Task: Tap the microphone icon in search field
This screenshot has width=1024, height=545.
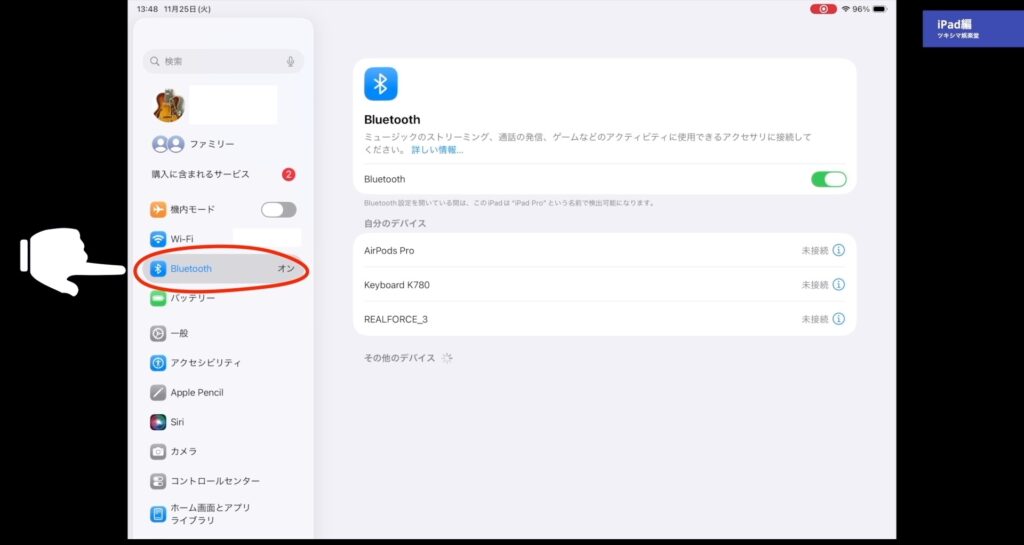Action: point(290,62)
